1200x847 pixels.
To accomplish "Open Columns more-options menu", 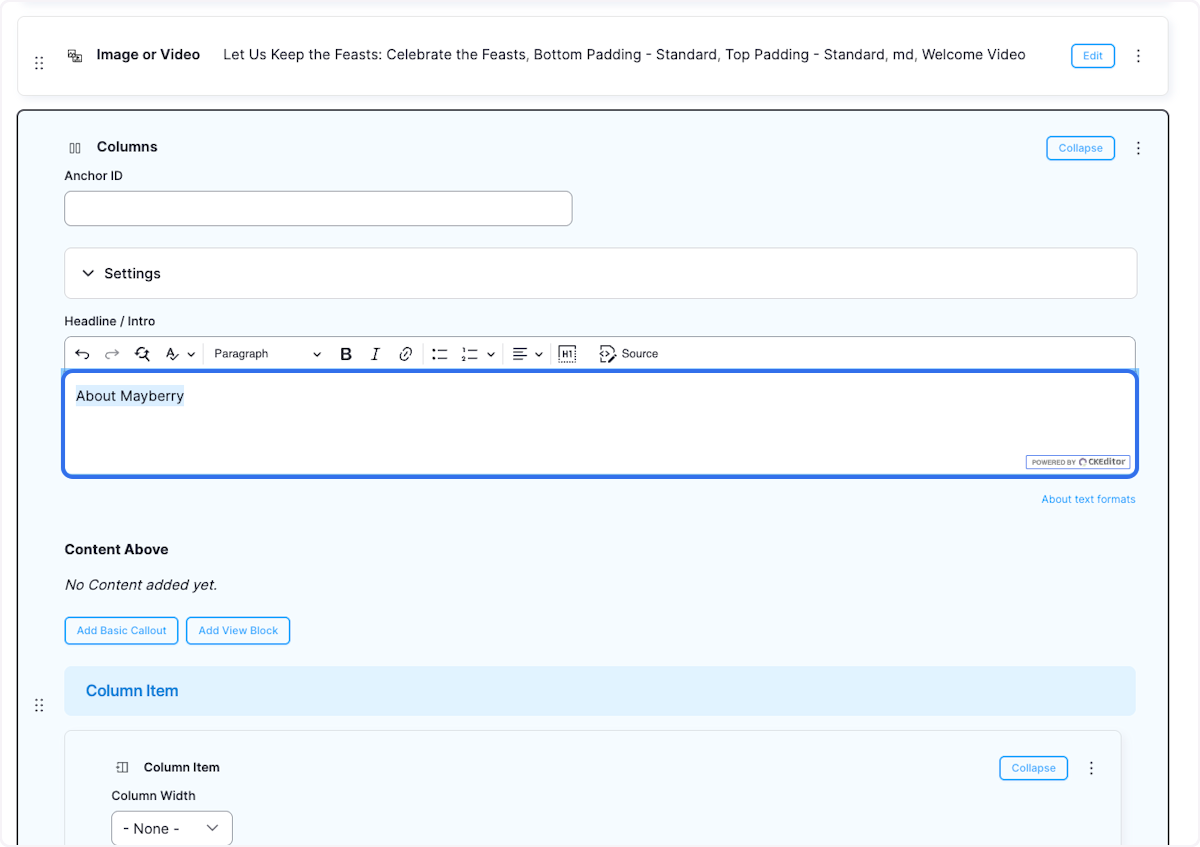I will click(1138, 148).
